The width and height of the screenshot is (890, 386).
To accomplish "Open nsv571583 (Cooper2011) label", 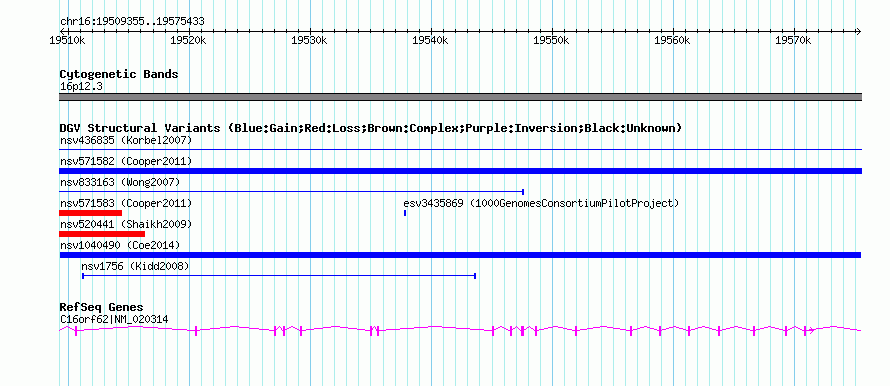I will pos(126,203).
